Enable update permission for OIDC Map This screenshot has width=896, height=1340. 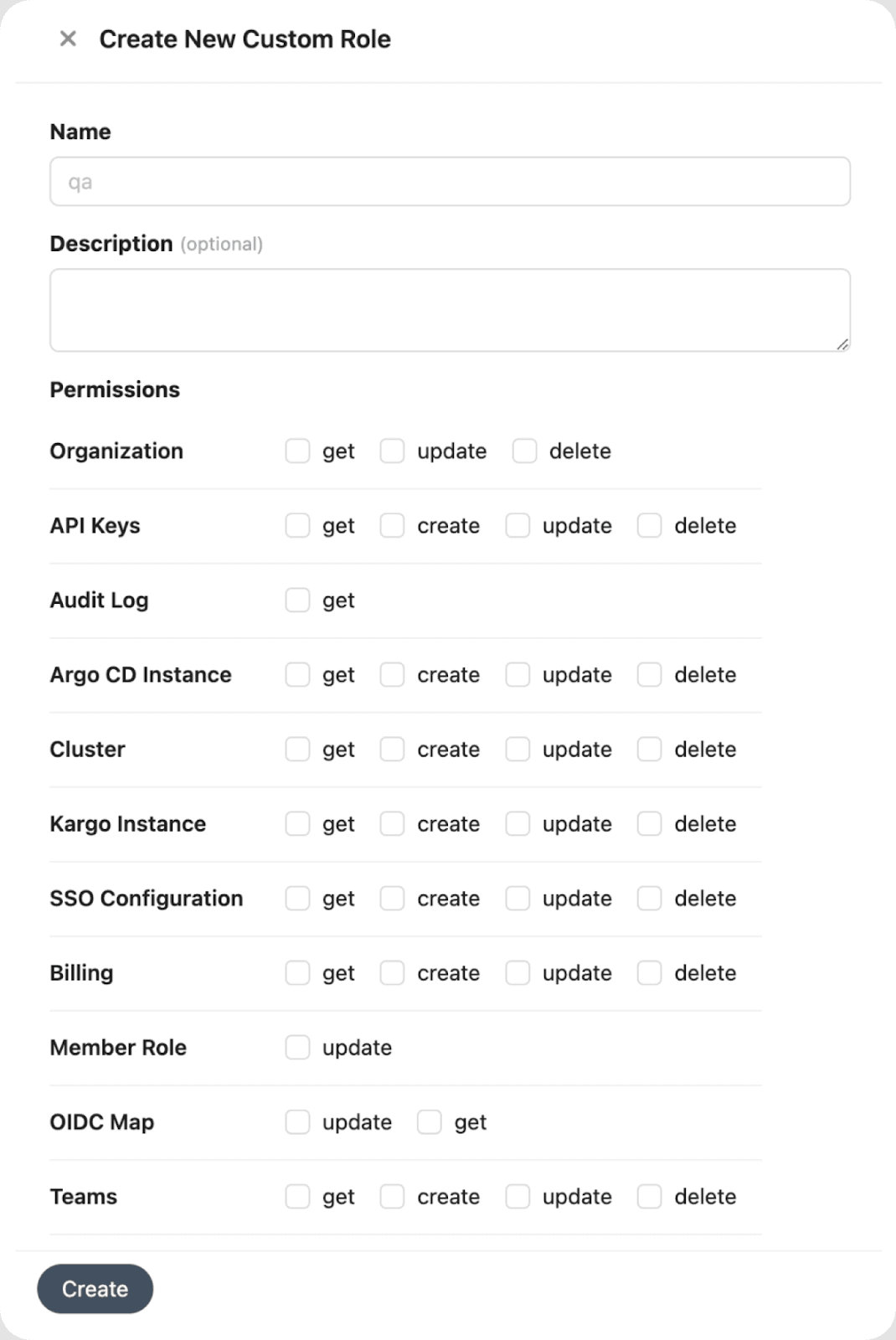point(297,1121)
